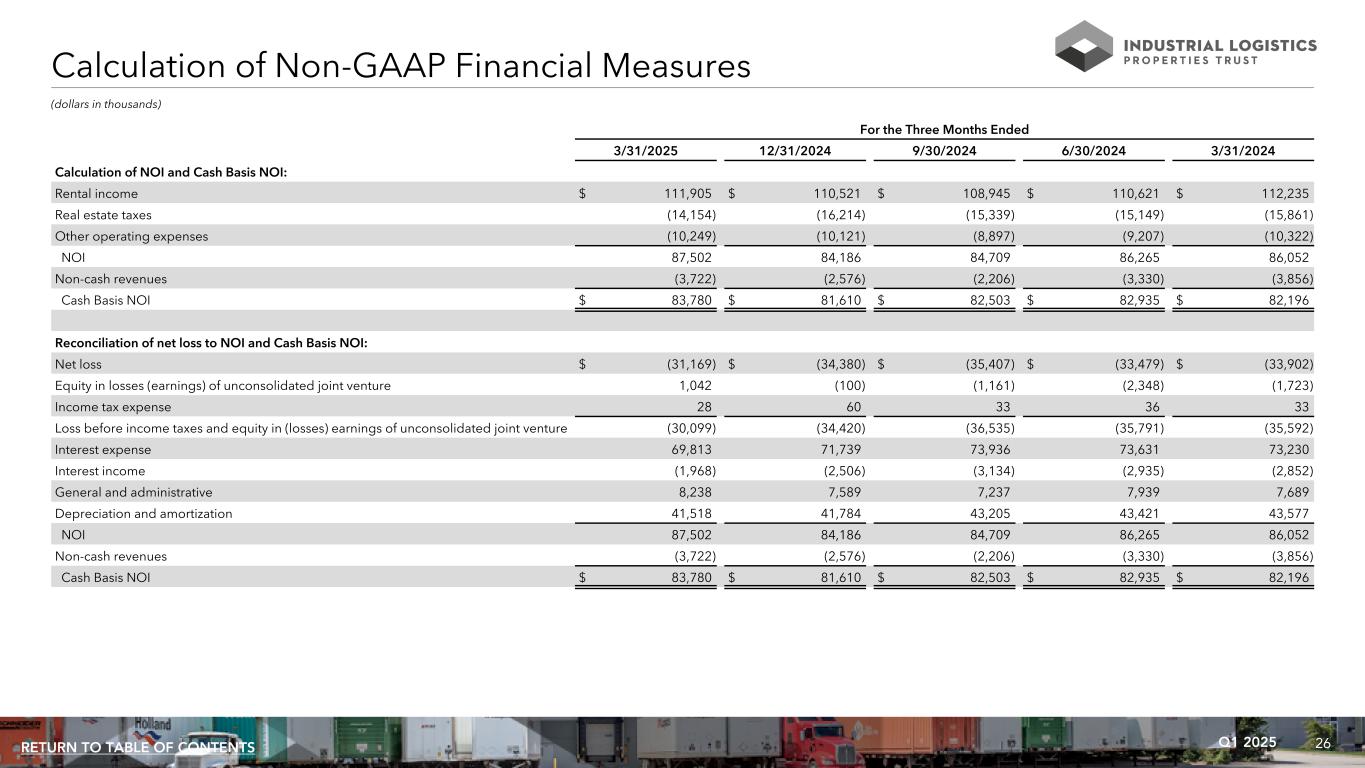Select the 12/31/2024 column header
This screenshot has width=1365, height=768.
point(796,151)
